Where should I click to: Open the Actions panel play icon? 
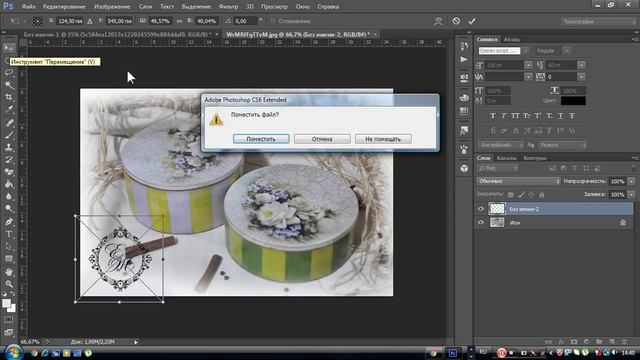(x=464, y=60)
